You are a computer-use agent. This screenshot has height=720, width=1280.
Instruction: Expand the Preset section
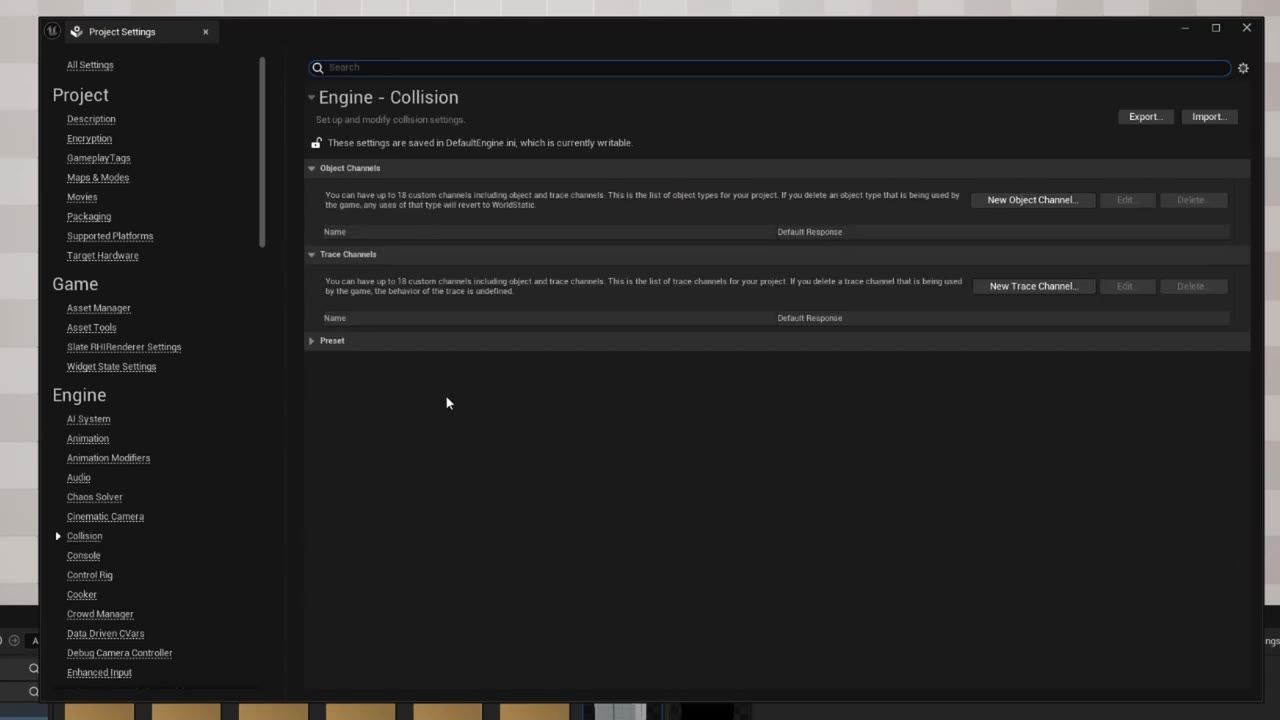pos(311,341)
